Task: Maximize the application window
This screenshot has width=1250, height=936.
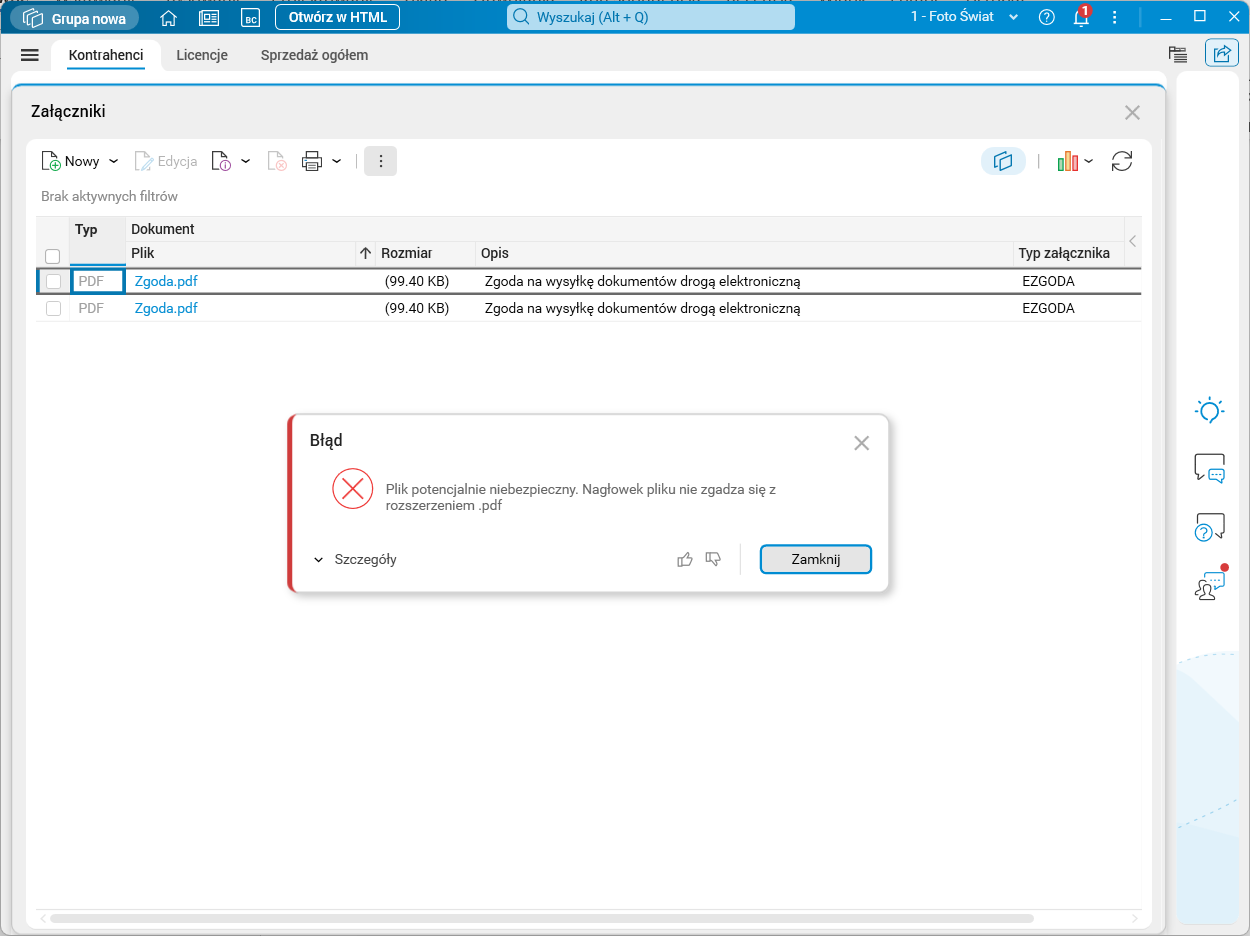Action: click(x=1200, y=15)
